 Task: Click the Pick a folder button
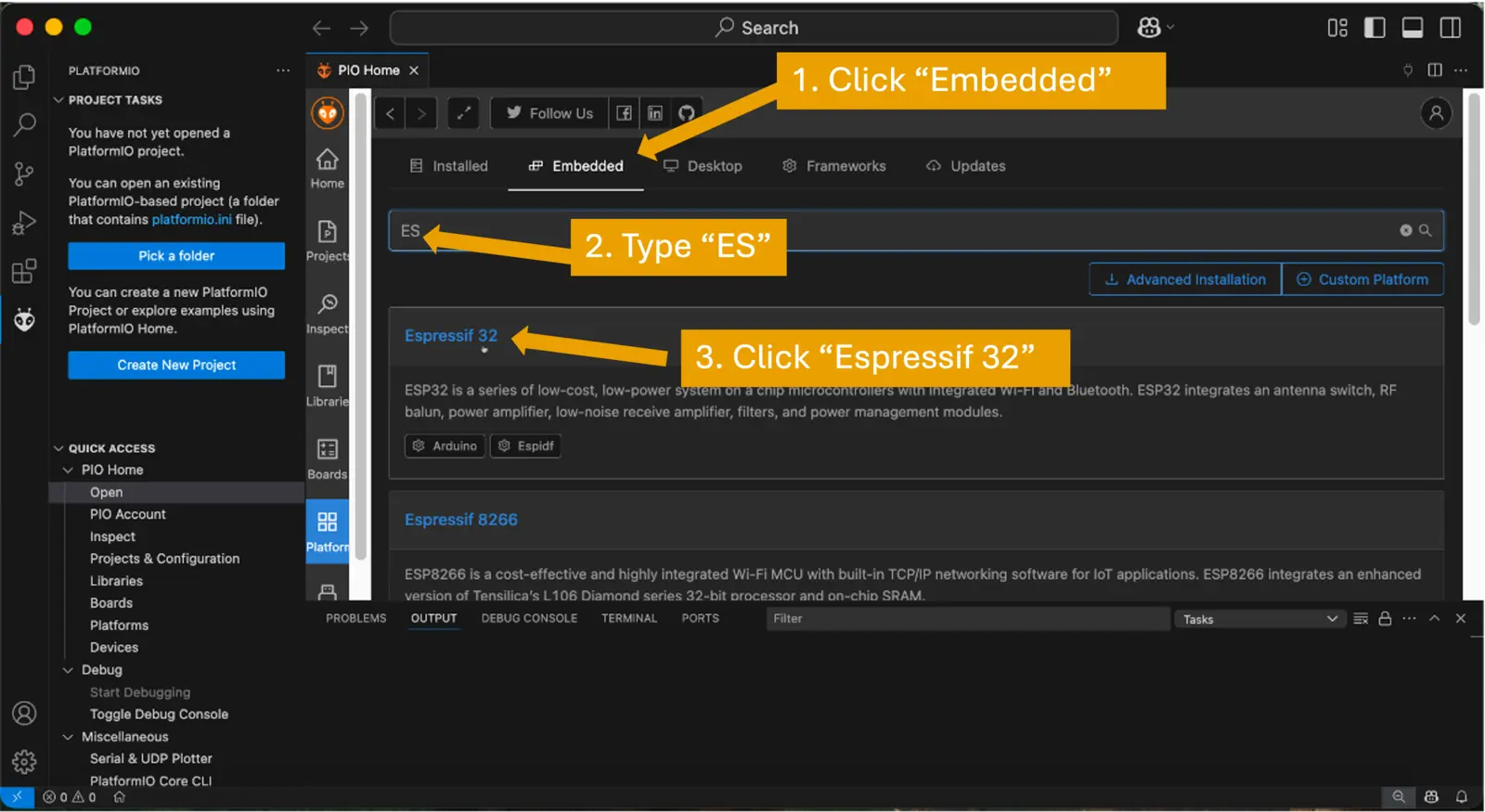click(176, 256)
